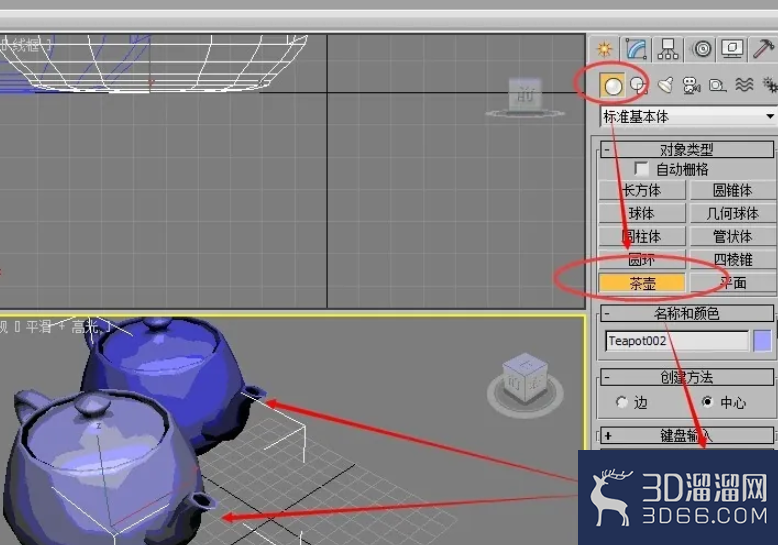
Task: Select the Shapes category icon
Action: [639, 85]
